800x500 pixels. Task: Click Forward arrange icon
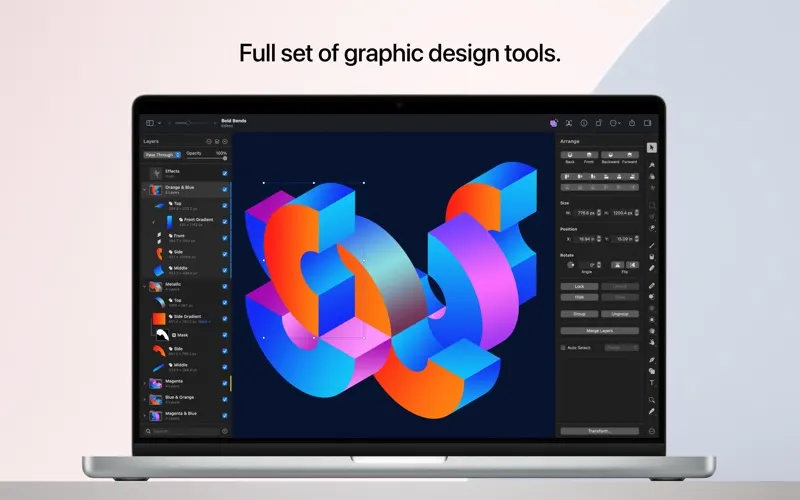pyautogui.click(x=630, y=155)
